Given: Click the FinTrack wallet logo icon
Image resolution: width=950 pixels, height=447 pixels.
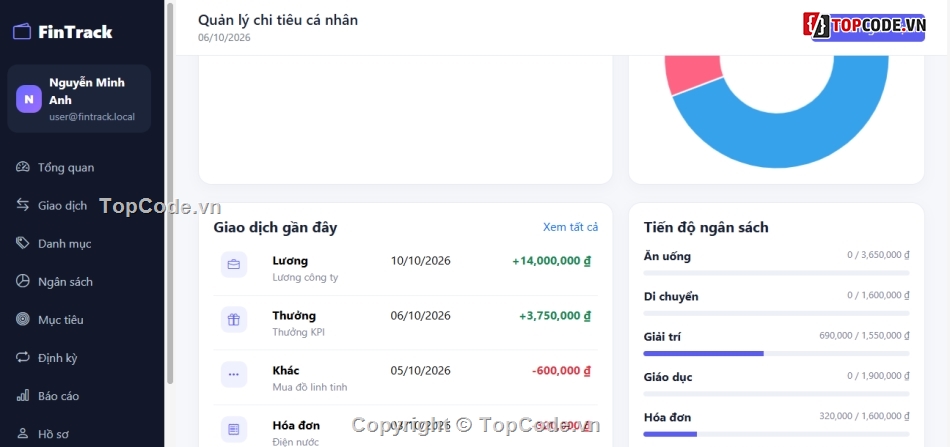Looking at the screenshot, I should (22, 31).
